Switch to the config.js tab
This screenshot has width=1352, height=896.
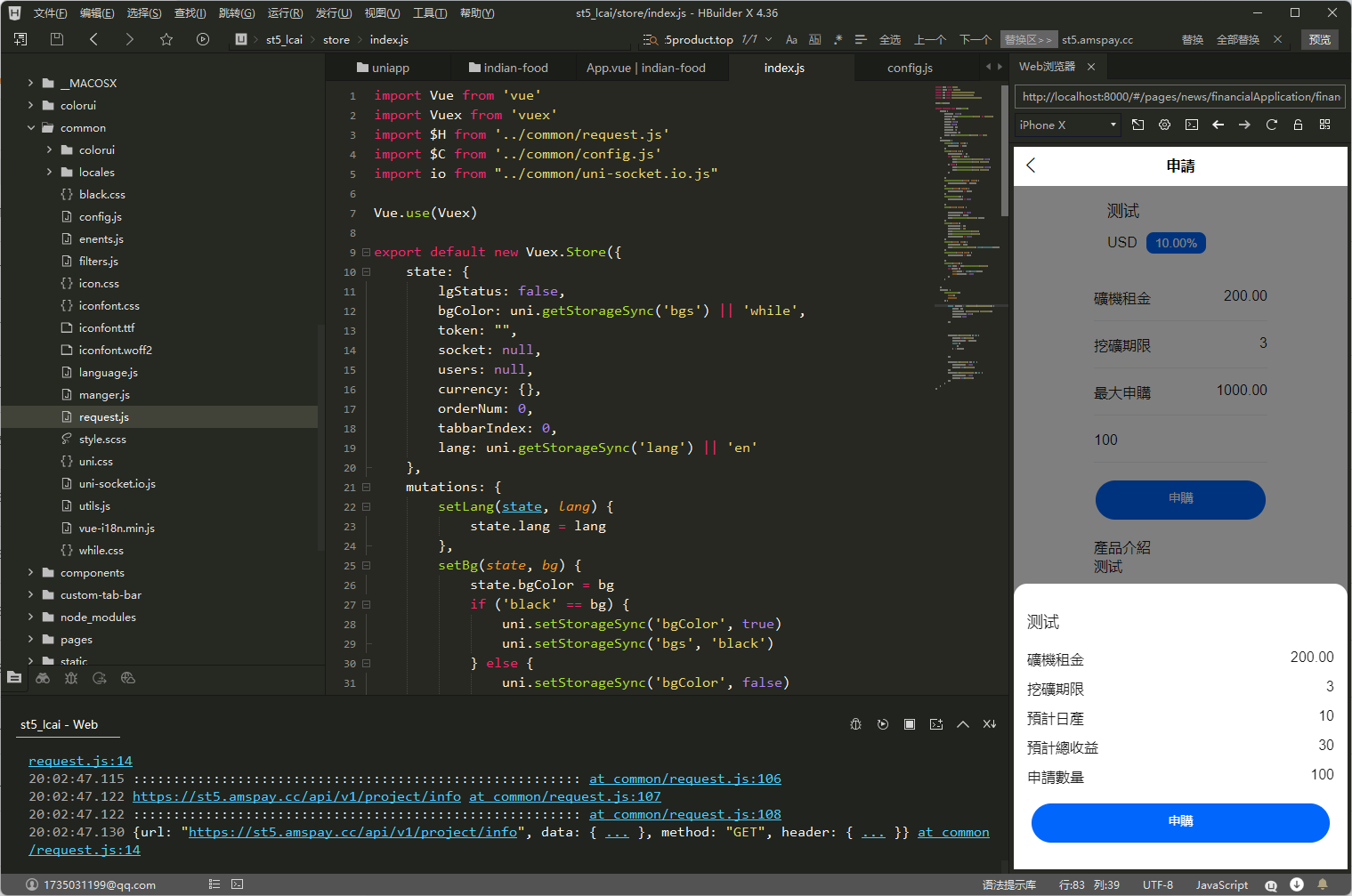[x=910, y=68]
